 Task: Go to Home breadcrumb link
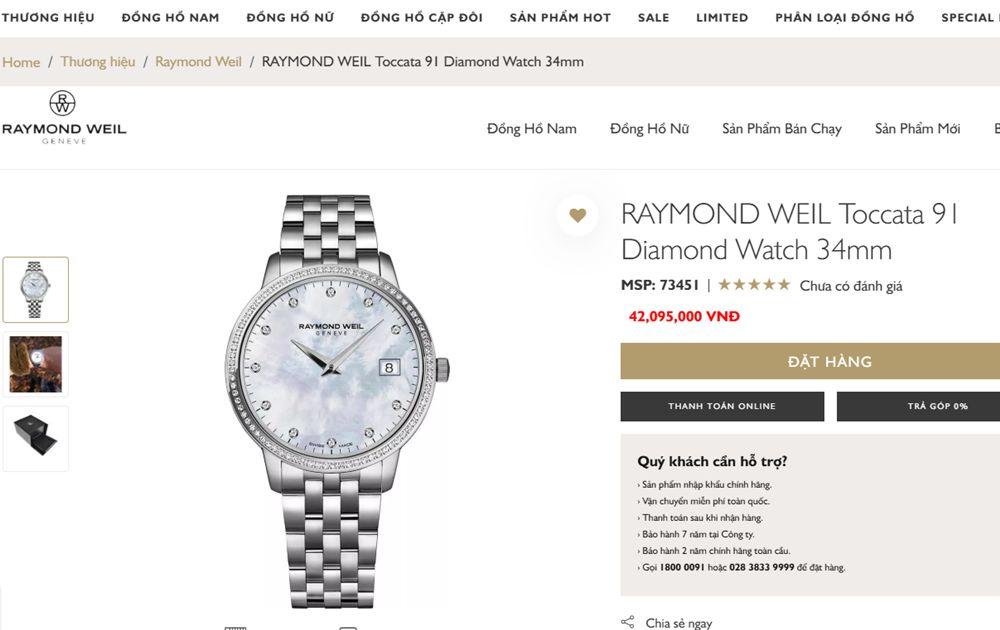tap(21, 62)
